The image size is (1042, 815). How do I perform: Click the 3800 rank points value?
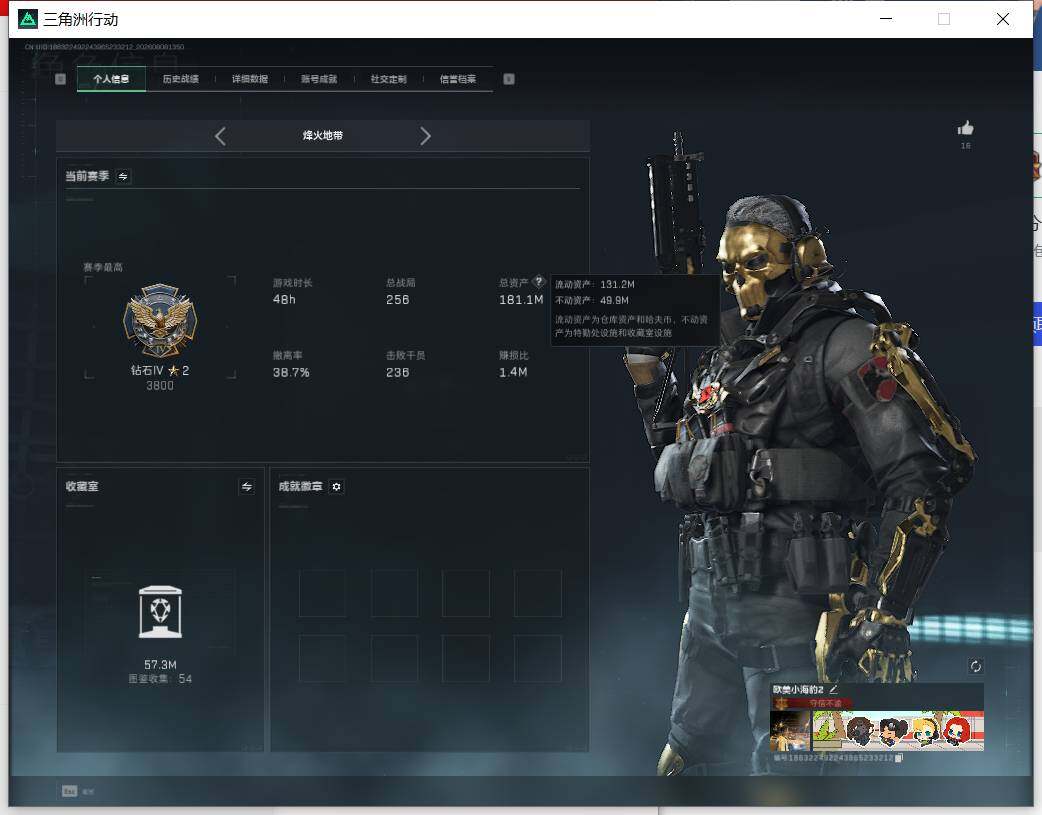[159, 386]
